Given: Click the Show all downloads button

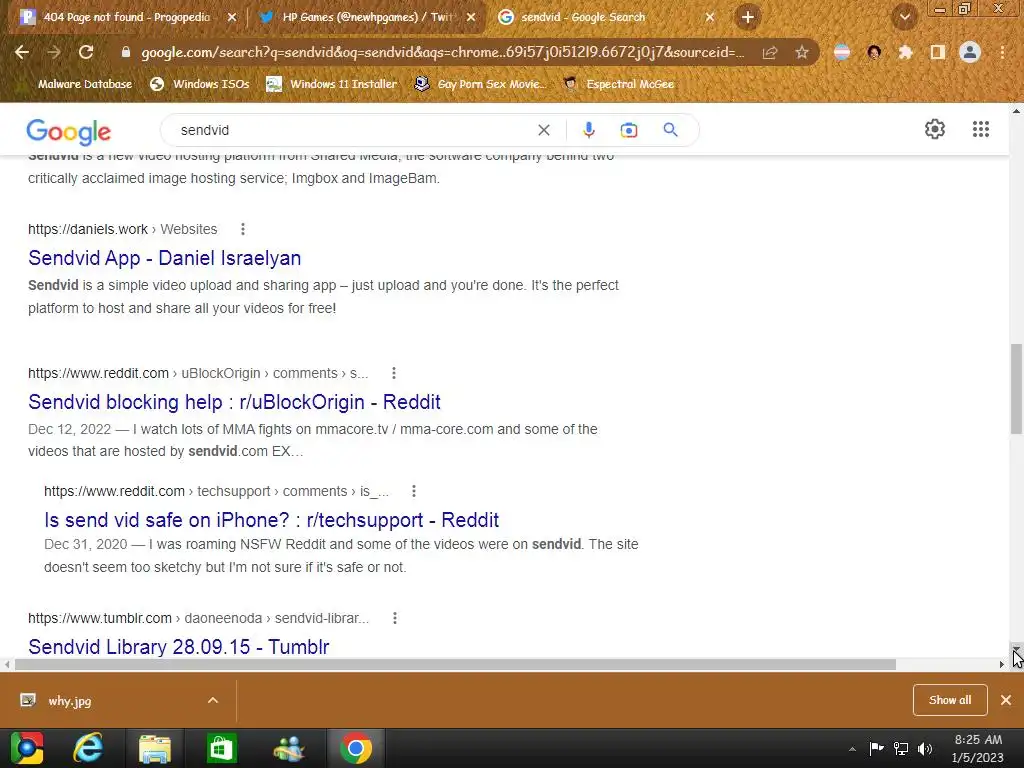Looking at the screenshot, I should tap(950, 700).
